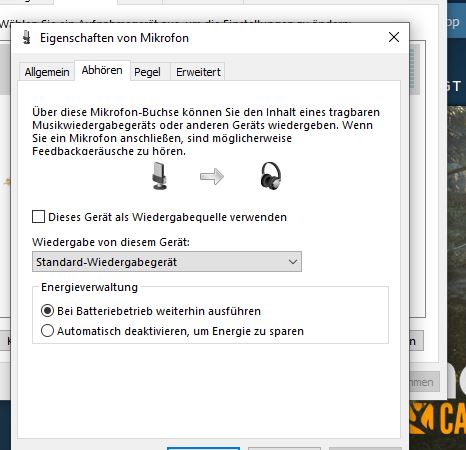Click the headphones illustration icon
This screenshot has height=450, width=466.
(271, 176)
